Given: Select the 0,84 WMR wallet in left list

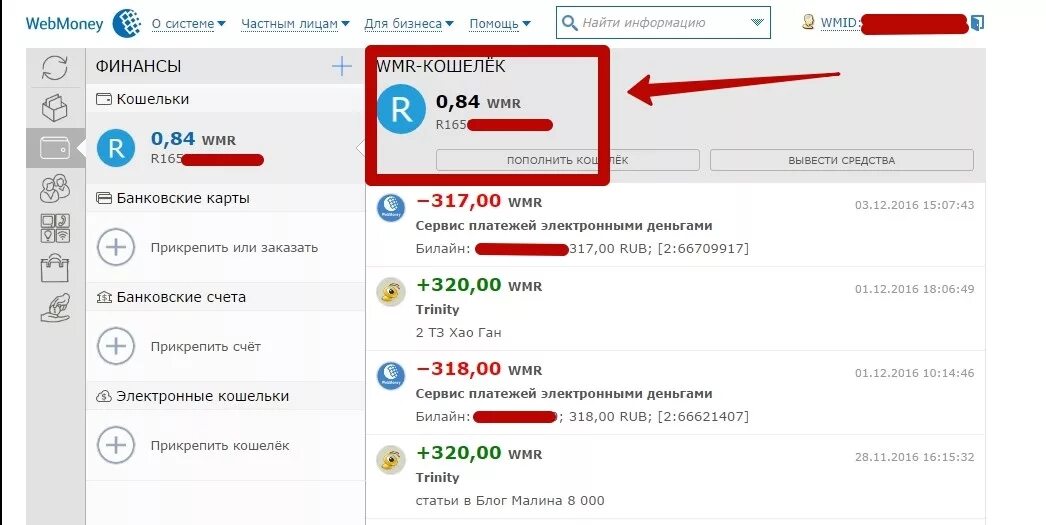Looking at the screenshot, I should click(225, 148).
